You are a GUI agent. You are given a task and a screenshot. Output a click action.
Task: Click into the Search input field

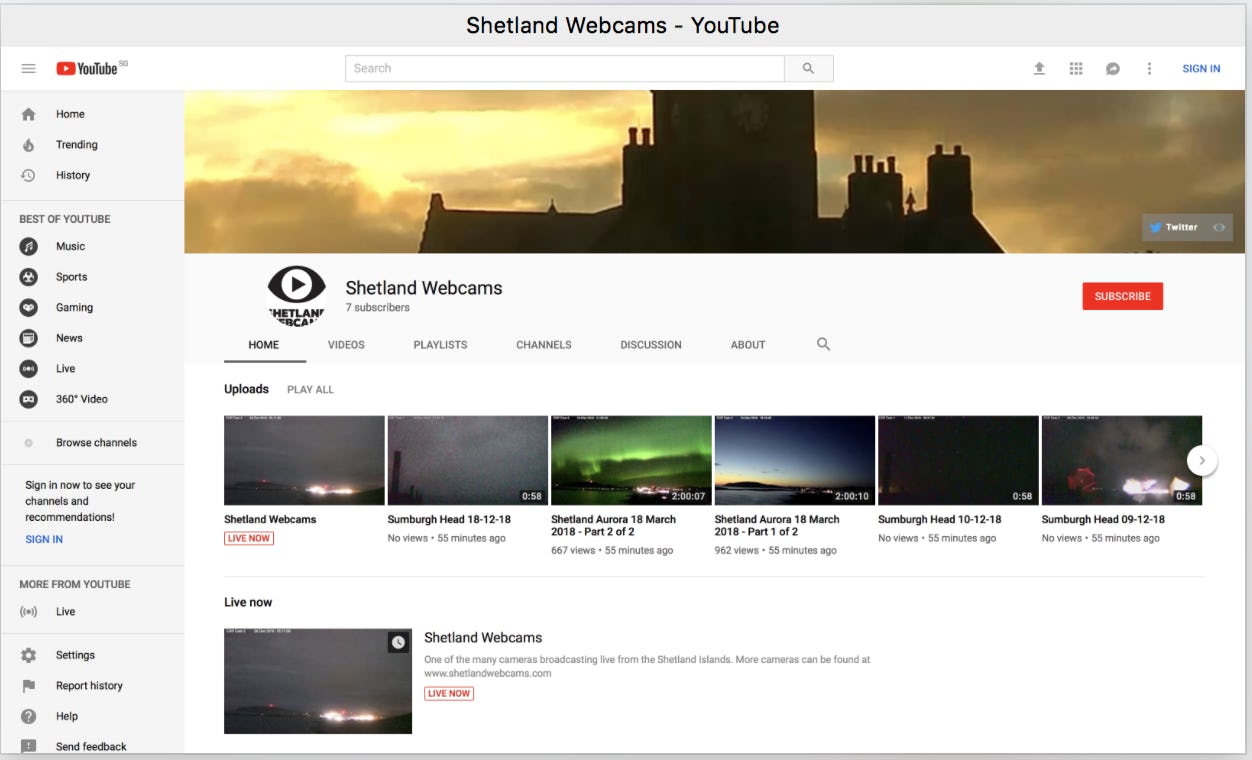[565, 68]
